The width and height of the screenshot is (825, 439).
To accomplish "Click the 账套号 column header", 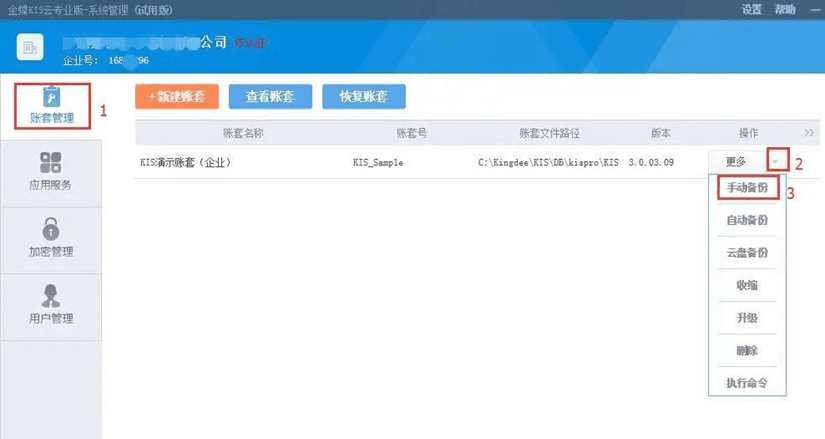I will click(411, 133).
